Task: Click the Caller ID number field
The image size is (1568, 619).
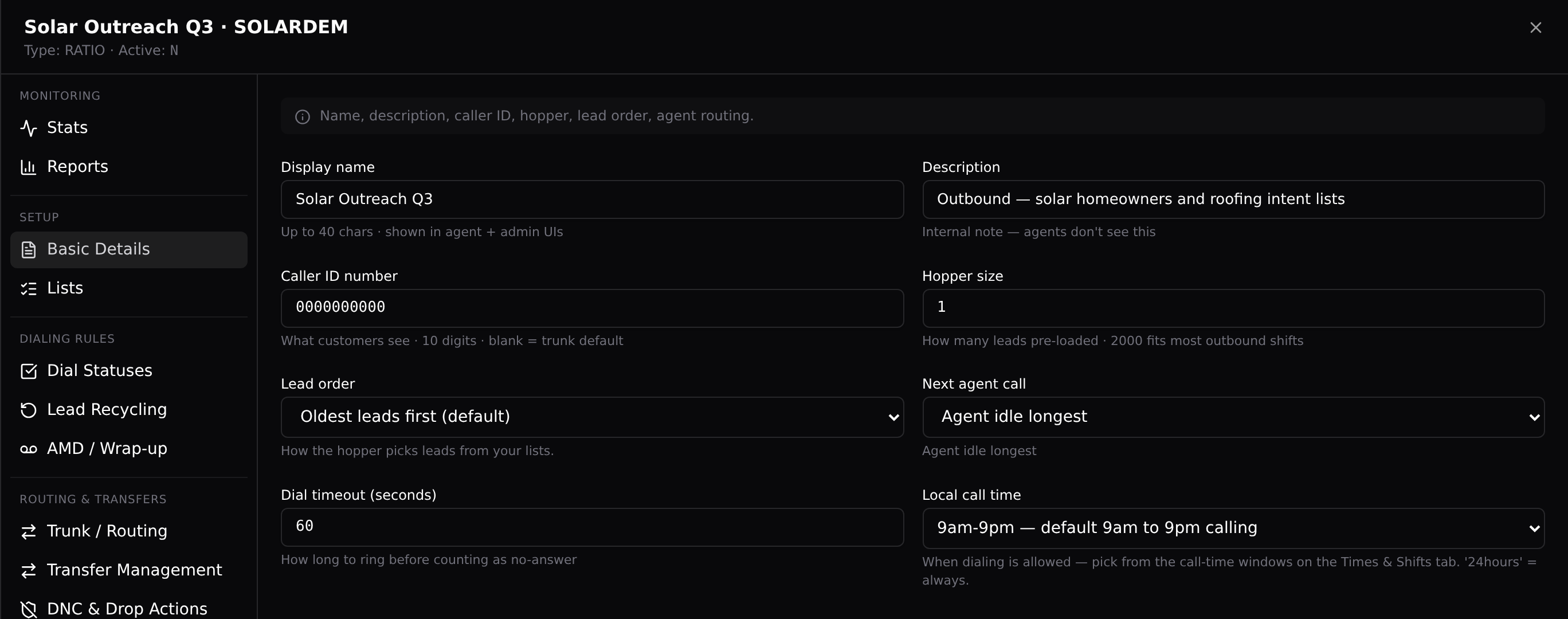Action: (x=591, y=308)
